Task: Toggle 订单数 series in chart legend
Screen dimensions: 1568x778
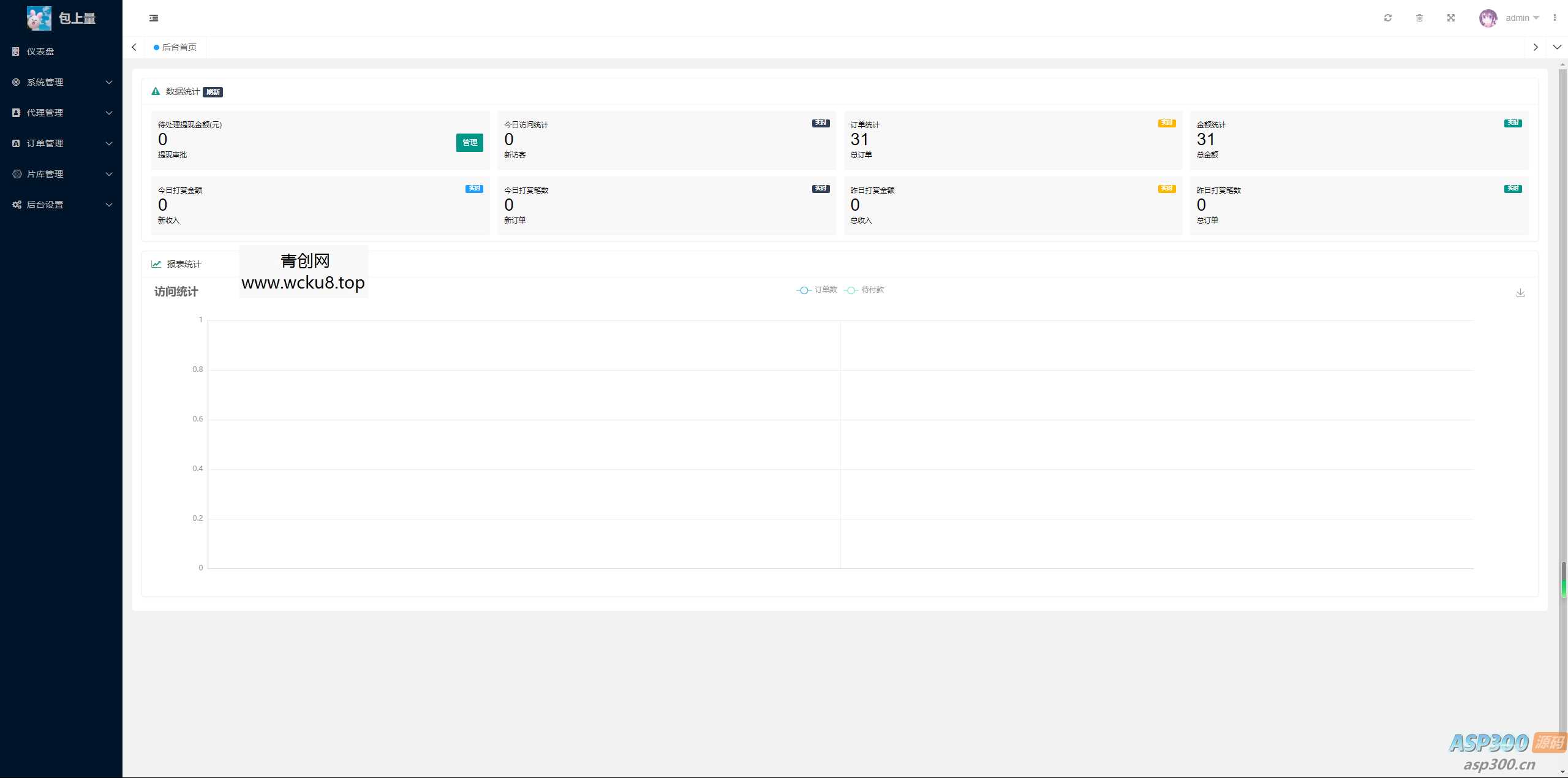Action: (816, 290)
